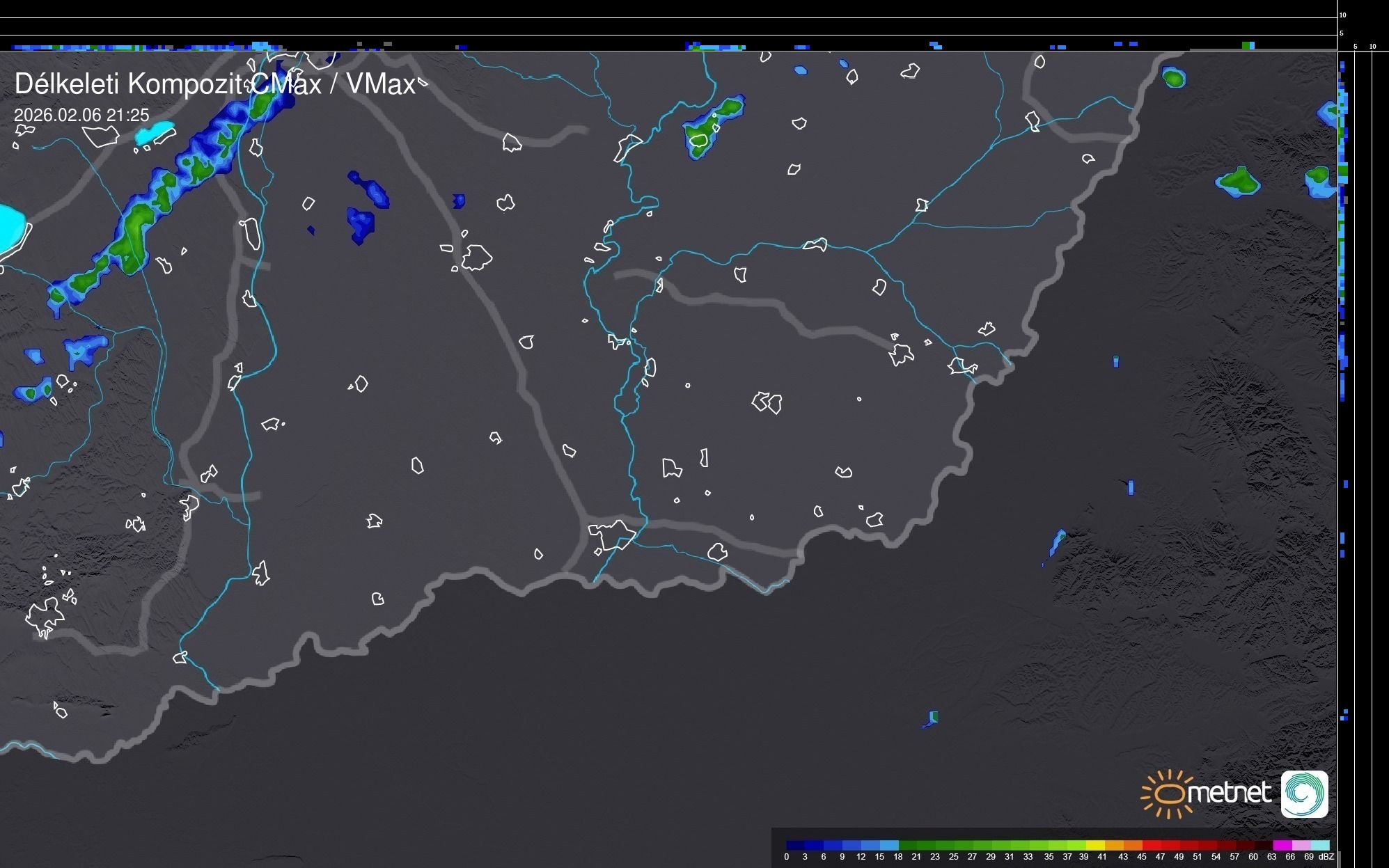Click the dBZ unit label in the legend
The image size is (1389, 868).
[x=1326, y=857]
